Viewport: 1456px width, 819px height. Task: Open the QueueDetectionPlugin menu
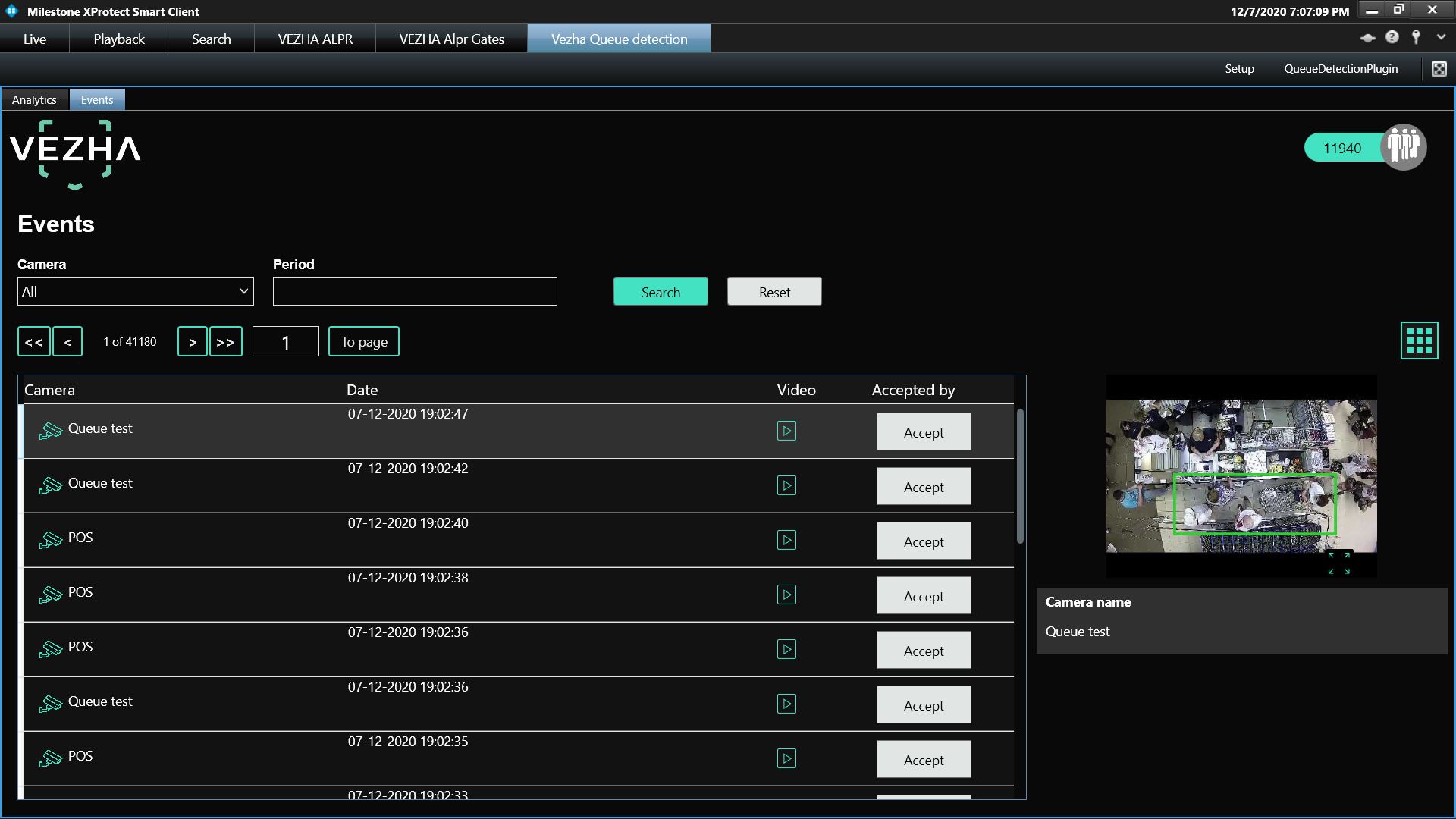click(1341, 68)
